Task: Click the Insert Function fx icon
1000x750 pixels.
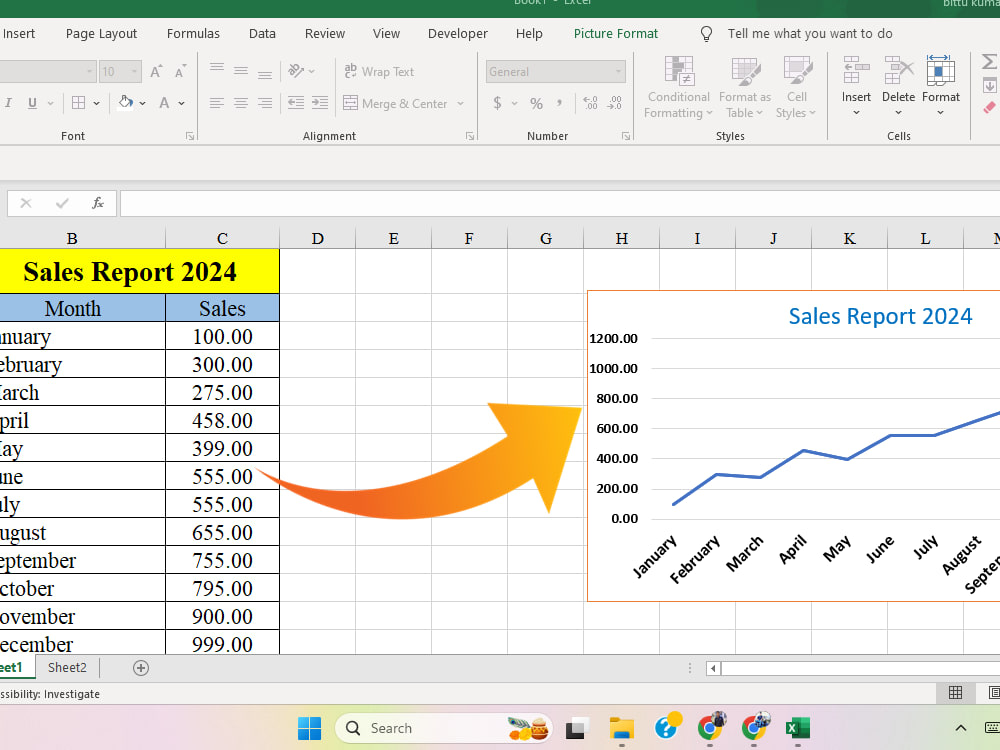Action: tap(98, 203)
